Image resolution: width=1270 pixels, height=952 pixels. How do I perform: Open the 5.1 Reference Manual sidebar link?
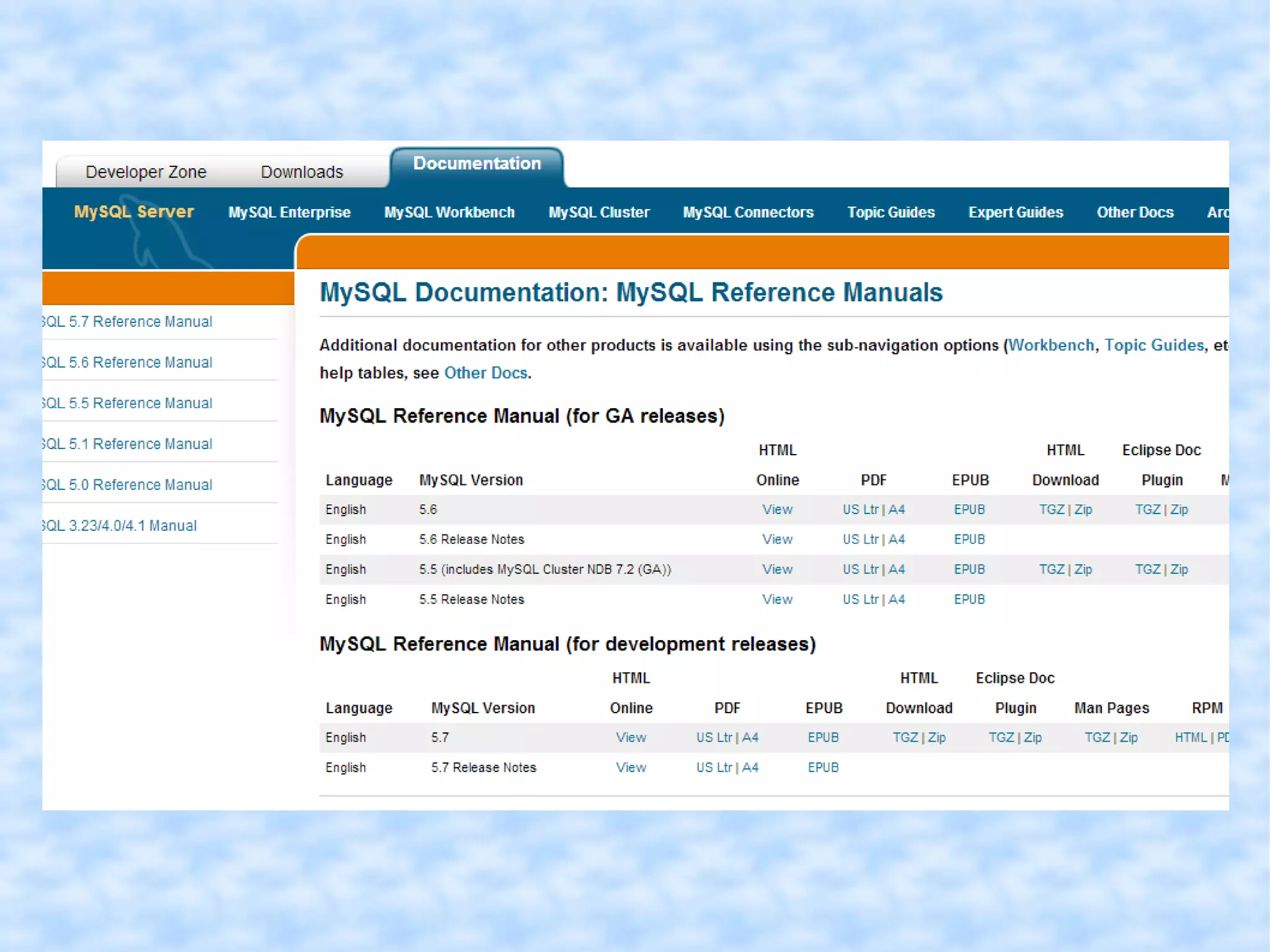click(128, 443)
